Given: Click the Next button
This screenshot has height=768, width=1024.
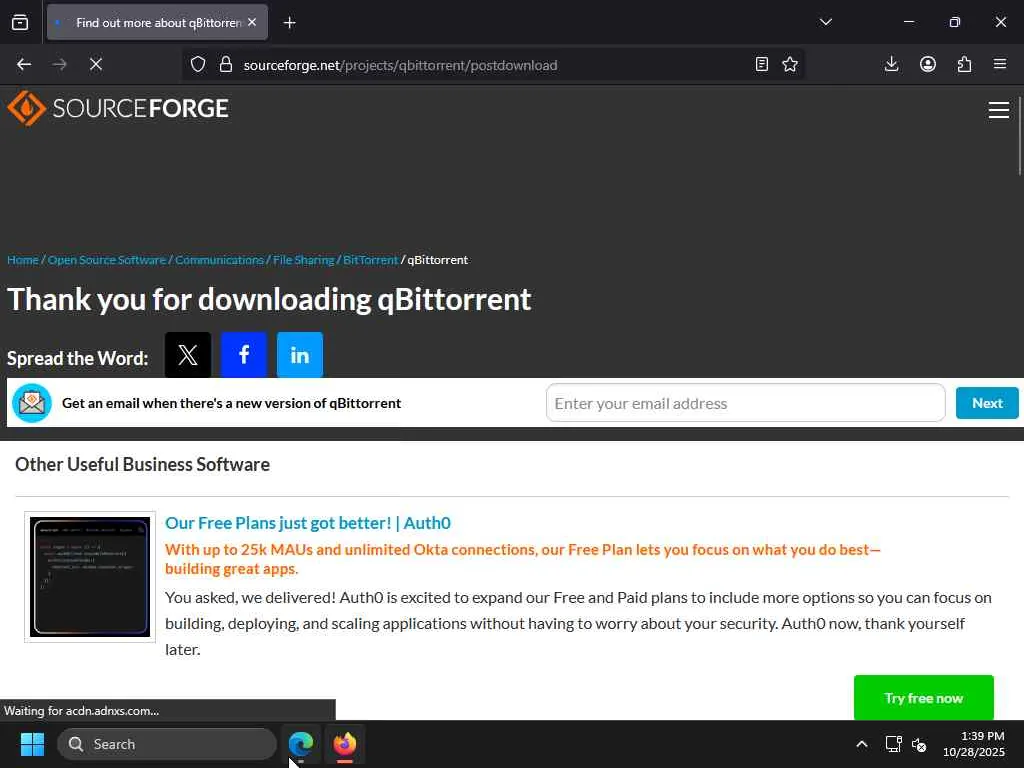Looking at the screenshot, I should point(987,403).
